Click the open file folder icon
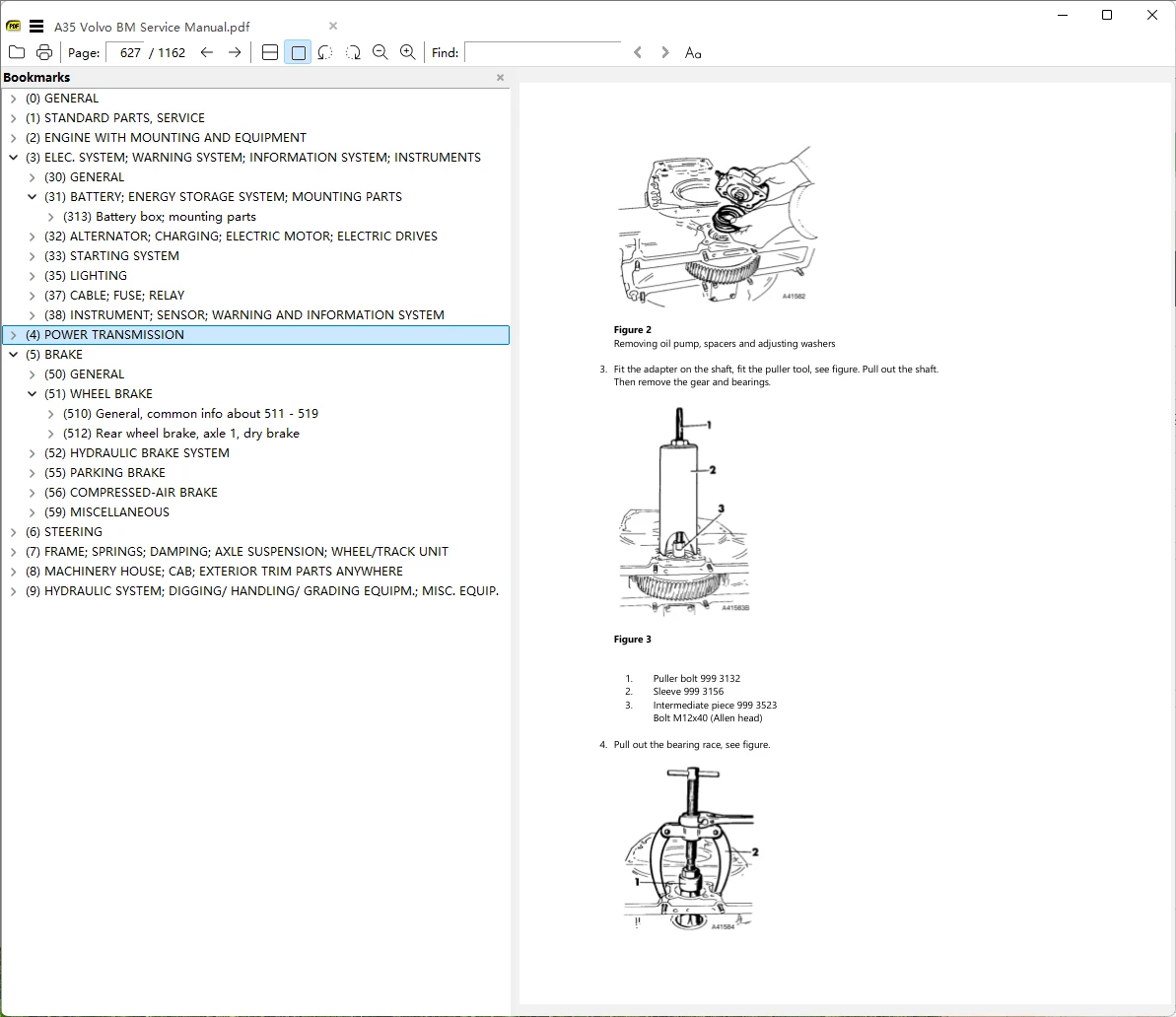 (17, 52)
